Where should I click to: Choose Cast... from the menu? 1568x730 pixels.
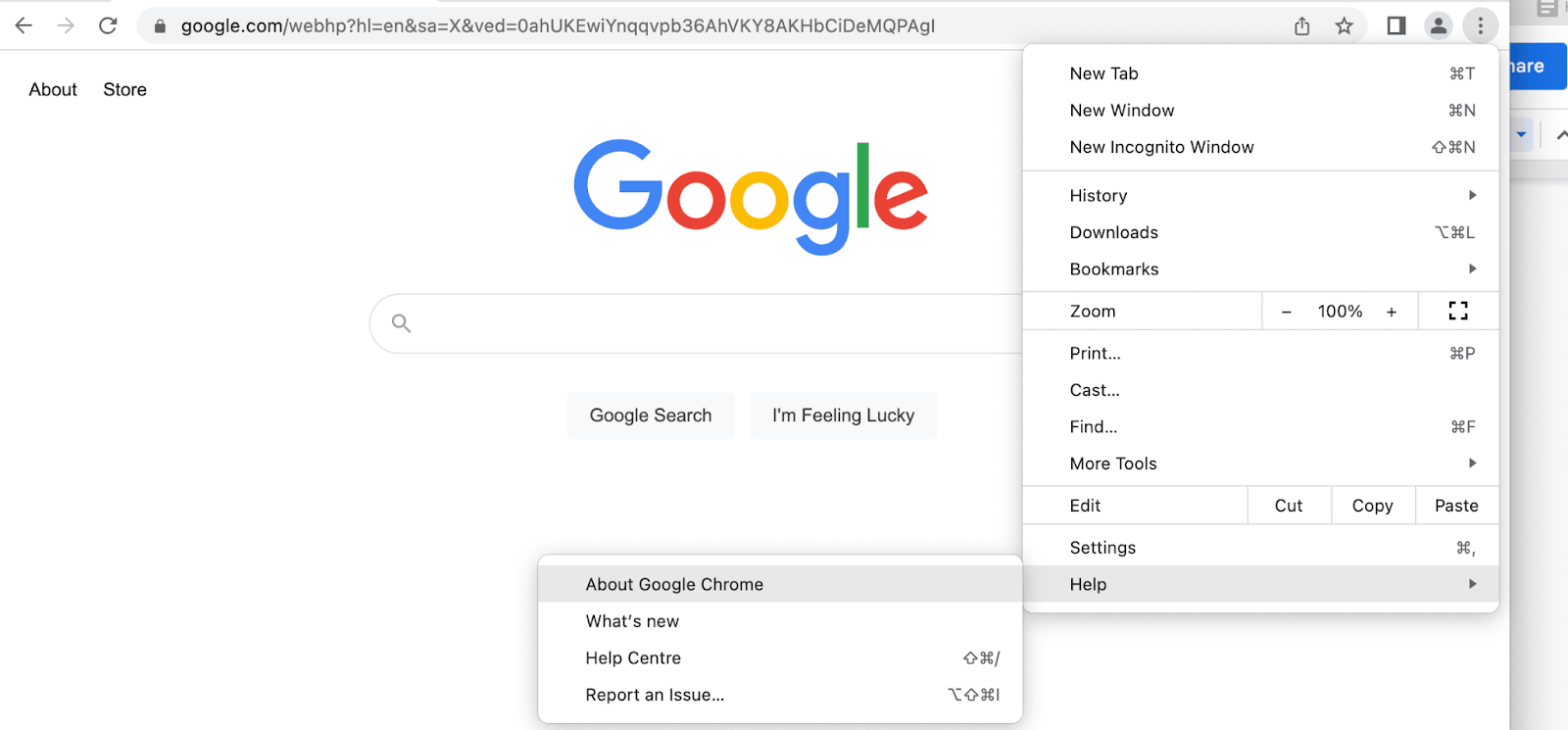click(x=1260, y=390)
